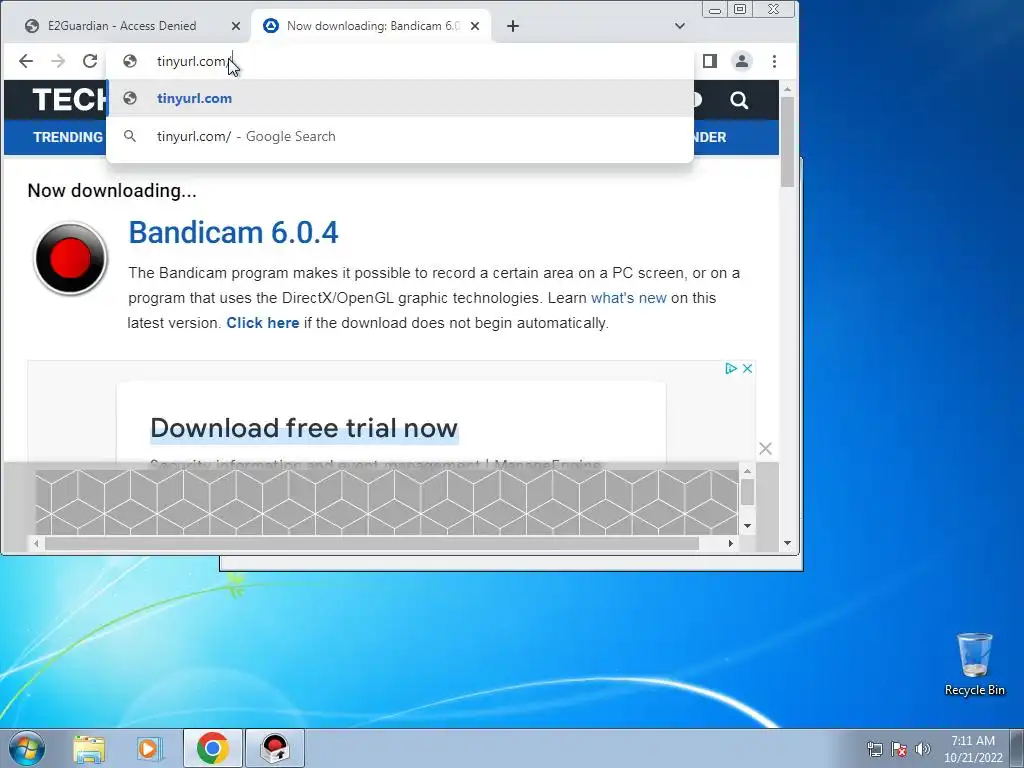The width and height of the screenshot is (1024, 768).
Task: Open the Action Center flag tray icon
Action: [899, 749]
